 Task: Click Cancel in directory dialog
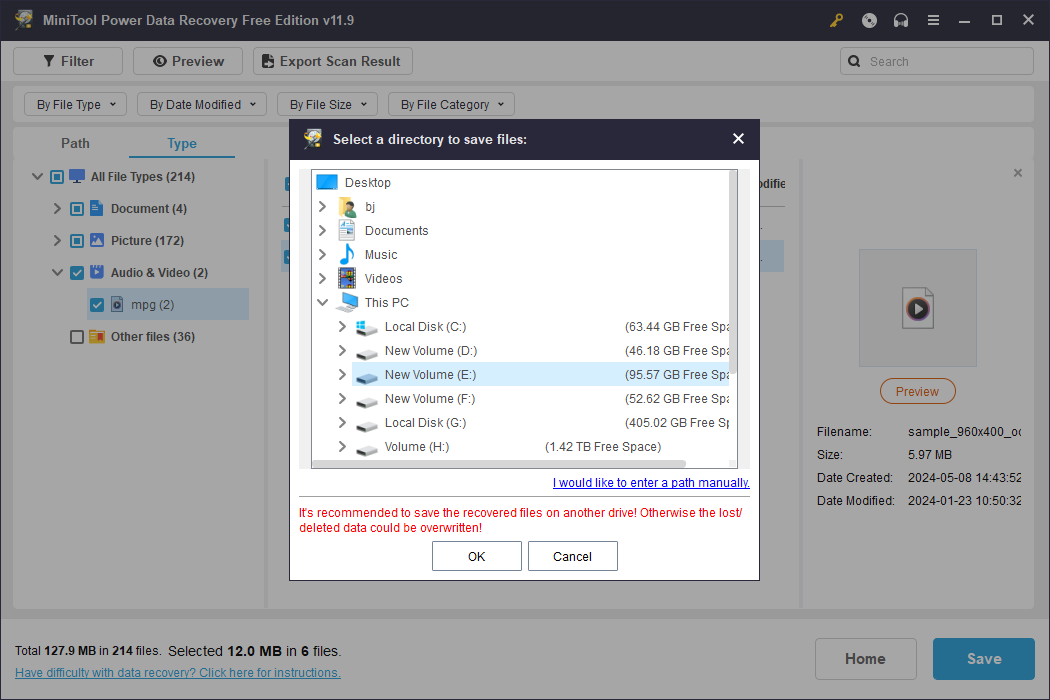573,556
